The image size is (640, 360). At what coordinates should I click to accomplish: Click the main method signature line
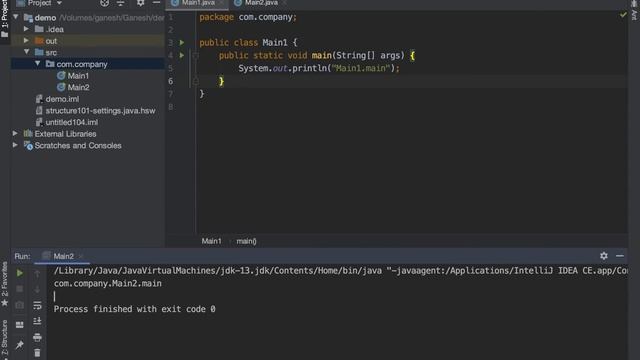pyautogui.click(x=317, y=56)
